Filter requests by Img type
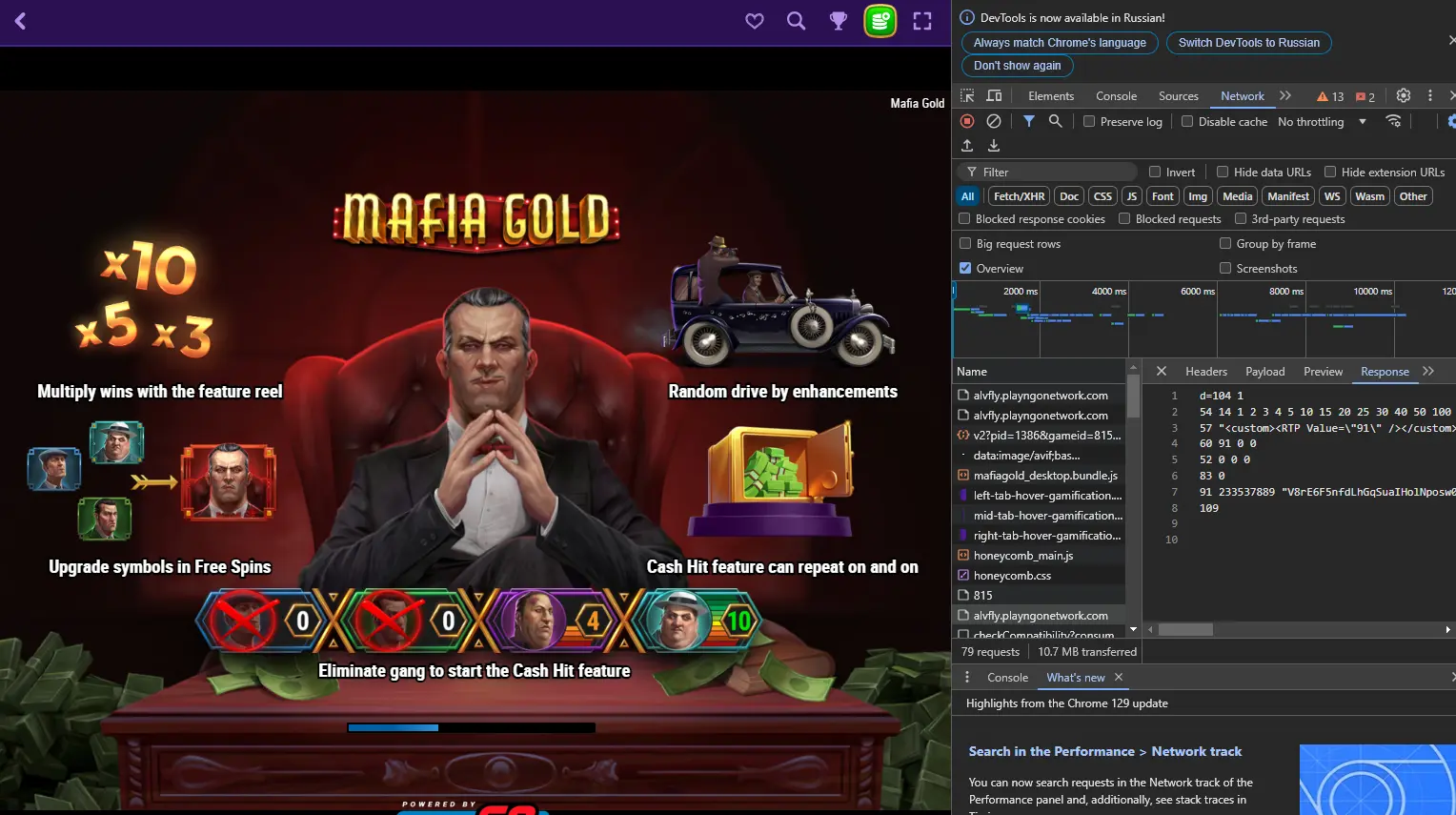 coord(1198,196)
